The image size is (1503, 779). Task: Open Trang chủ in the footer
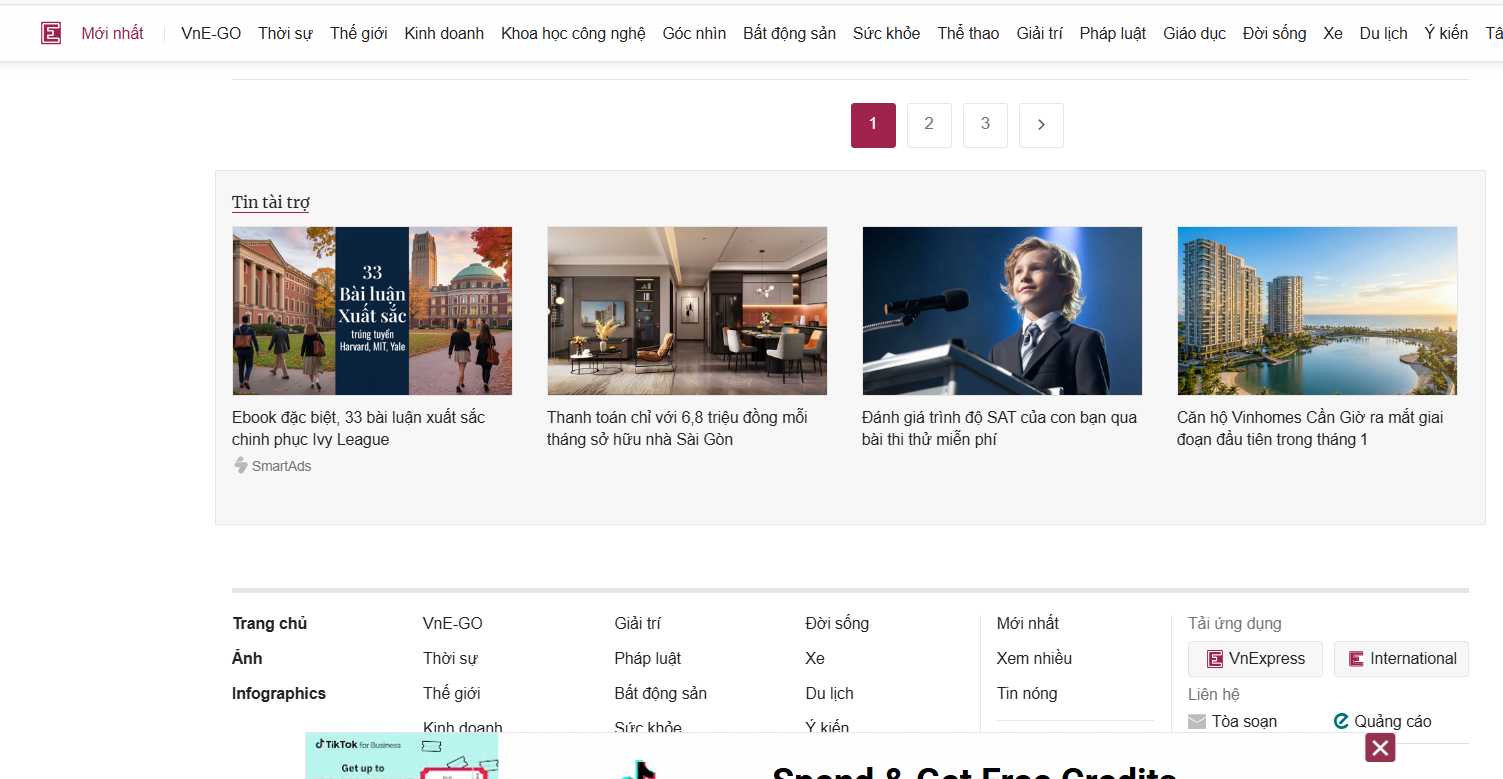(x=269, y=623)
